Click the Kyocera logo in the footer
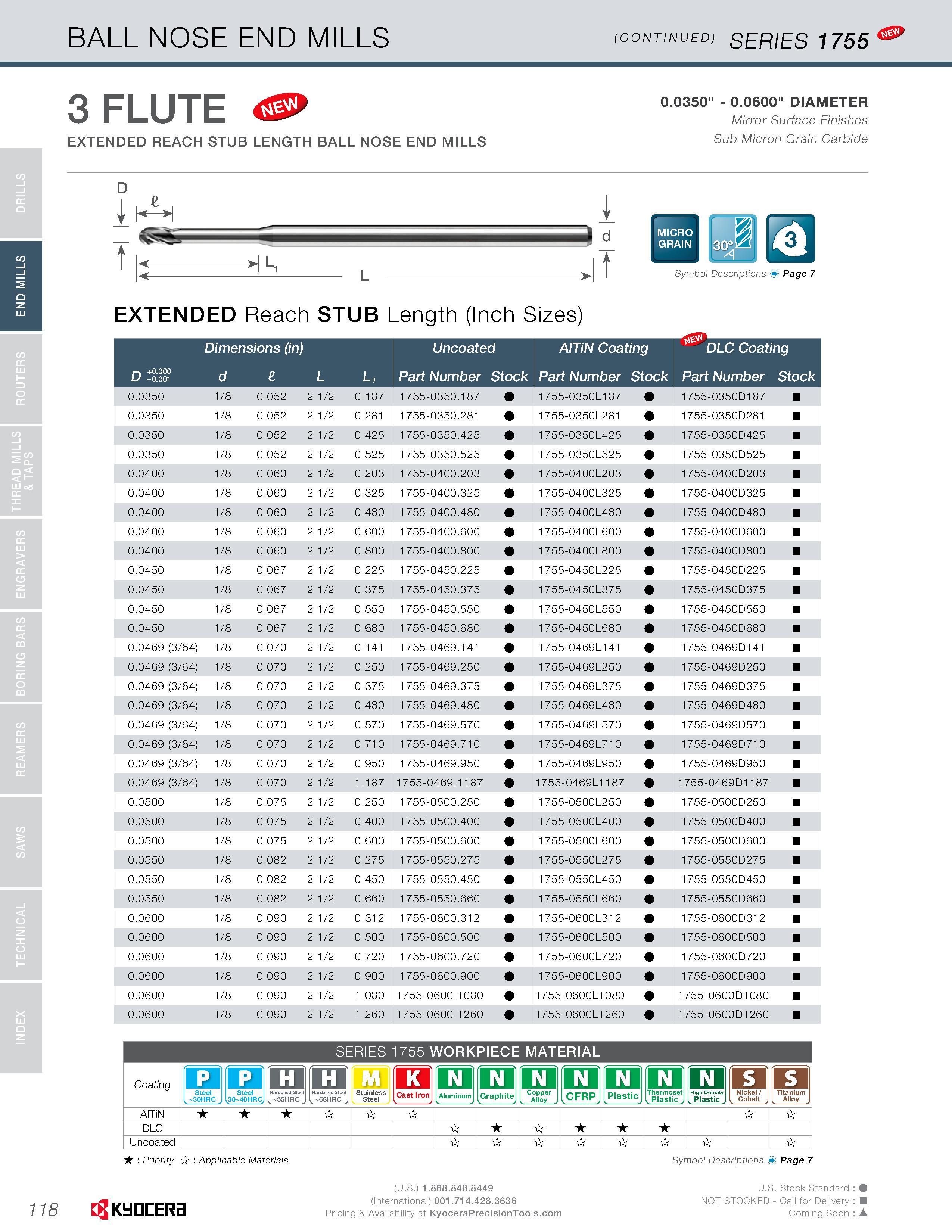Viewport: 952px width, 1232px height. (138, 1210)
